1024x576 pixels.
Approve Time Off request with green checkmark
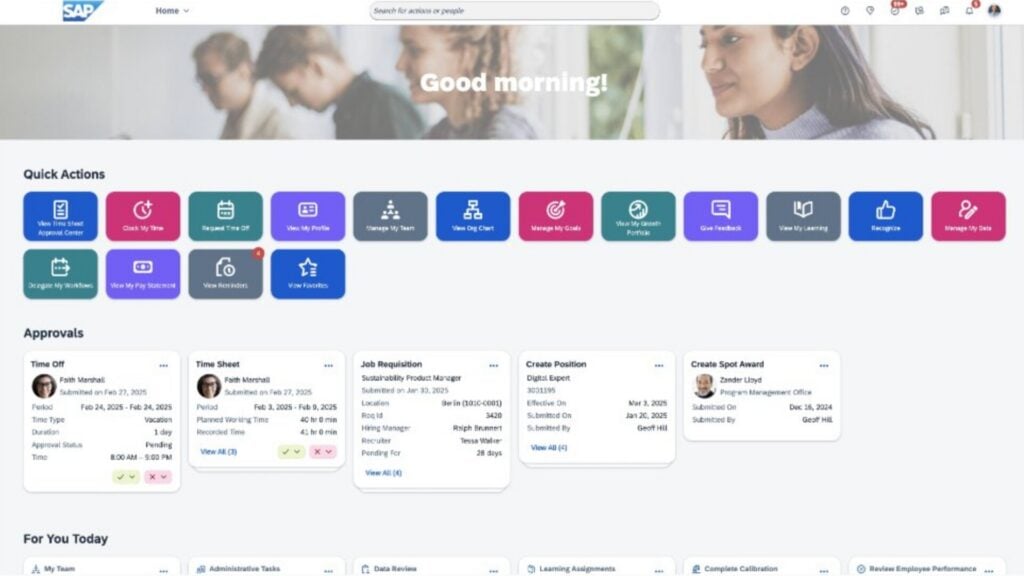pyautogui.click(x=120, y=477)
